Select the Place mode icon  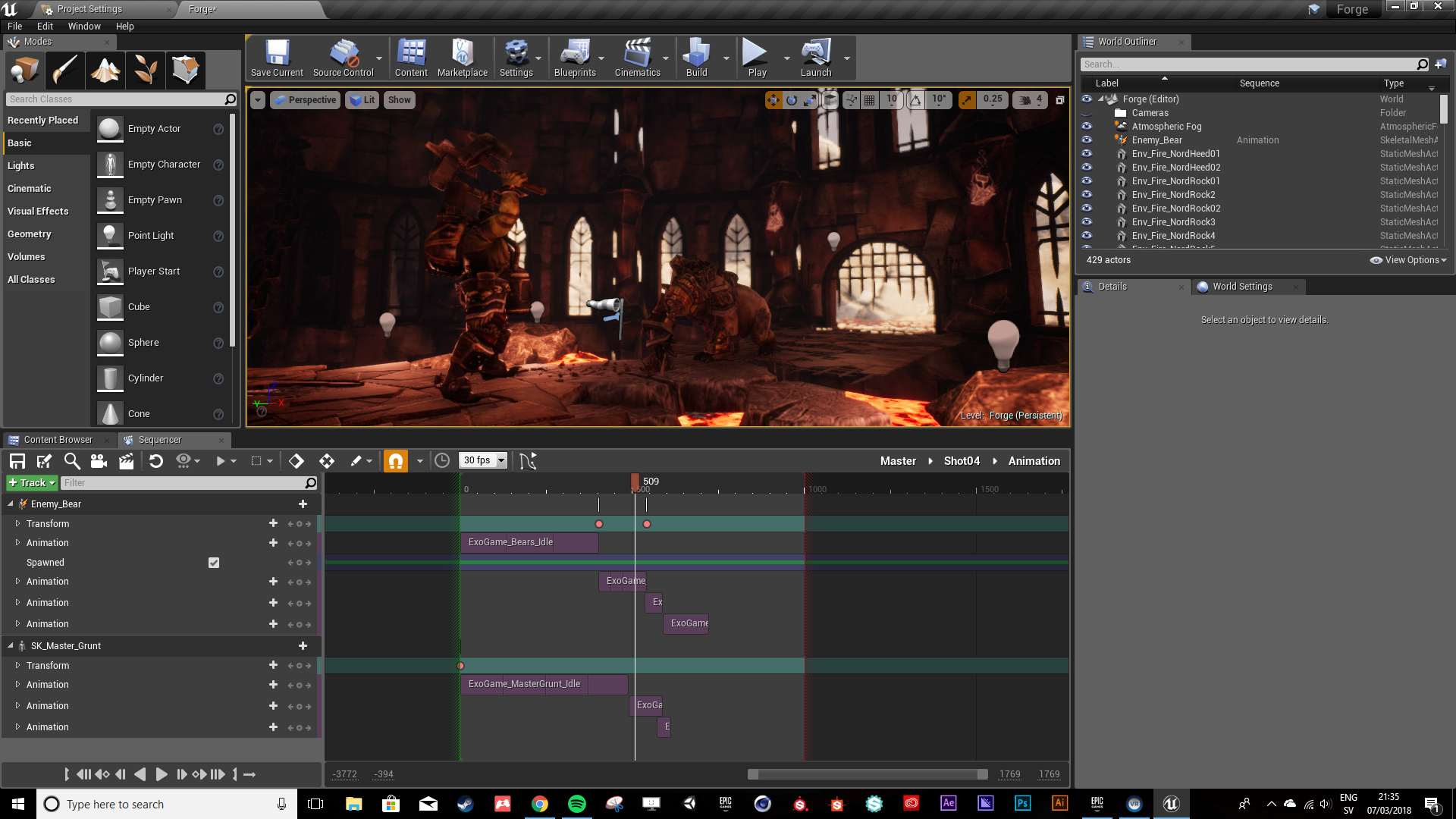(x=25, y=71)
